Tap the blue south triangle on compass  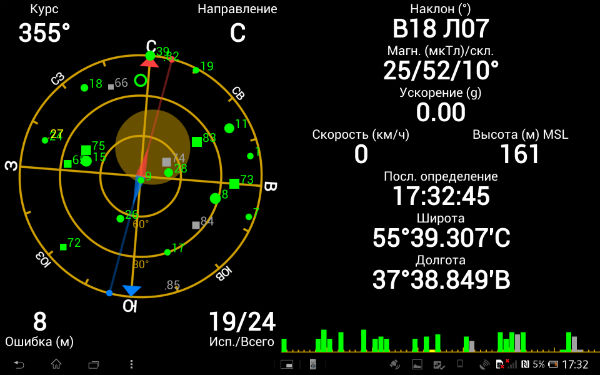pyautogui.click(x=131, y=290)
